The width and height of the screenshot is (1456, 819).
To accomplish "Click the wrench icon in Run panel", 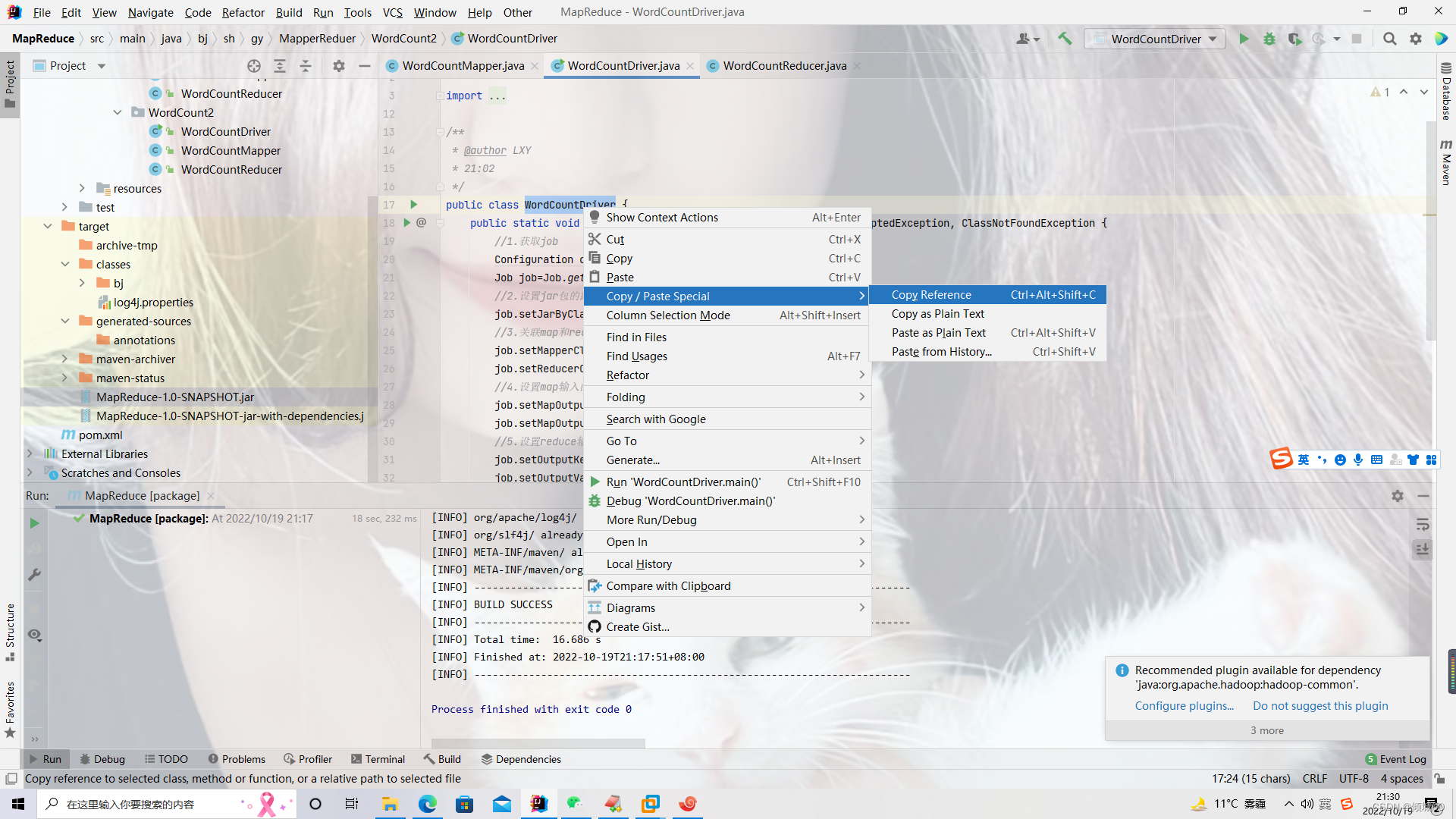I will (x=34, y=575).
